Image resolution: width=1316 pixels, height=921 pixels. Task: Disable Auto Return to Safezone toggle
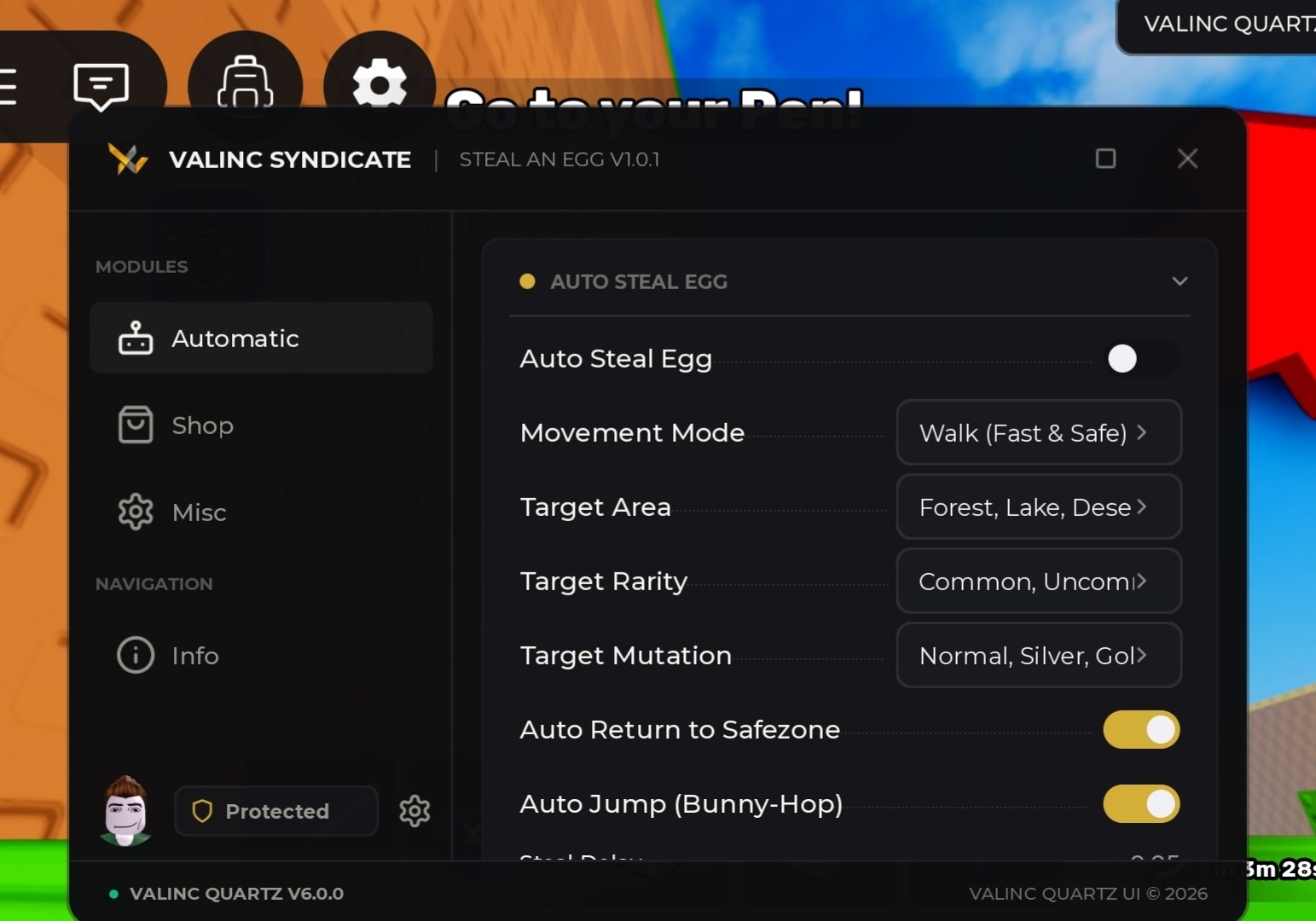pos(1141,730)
